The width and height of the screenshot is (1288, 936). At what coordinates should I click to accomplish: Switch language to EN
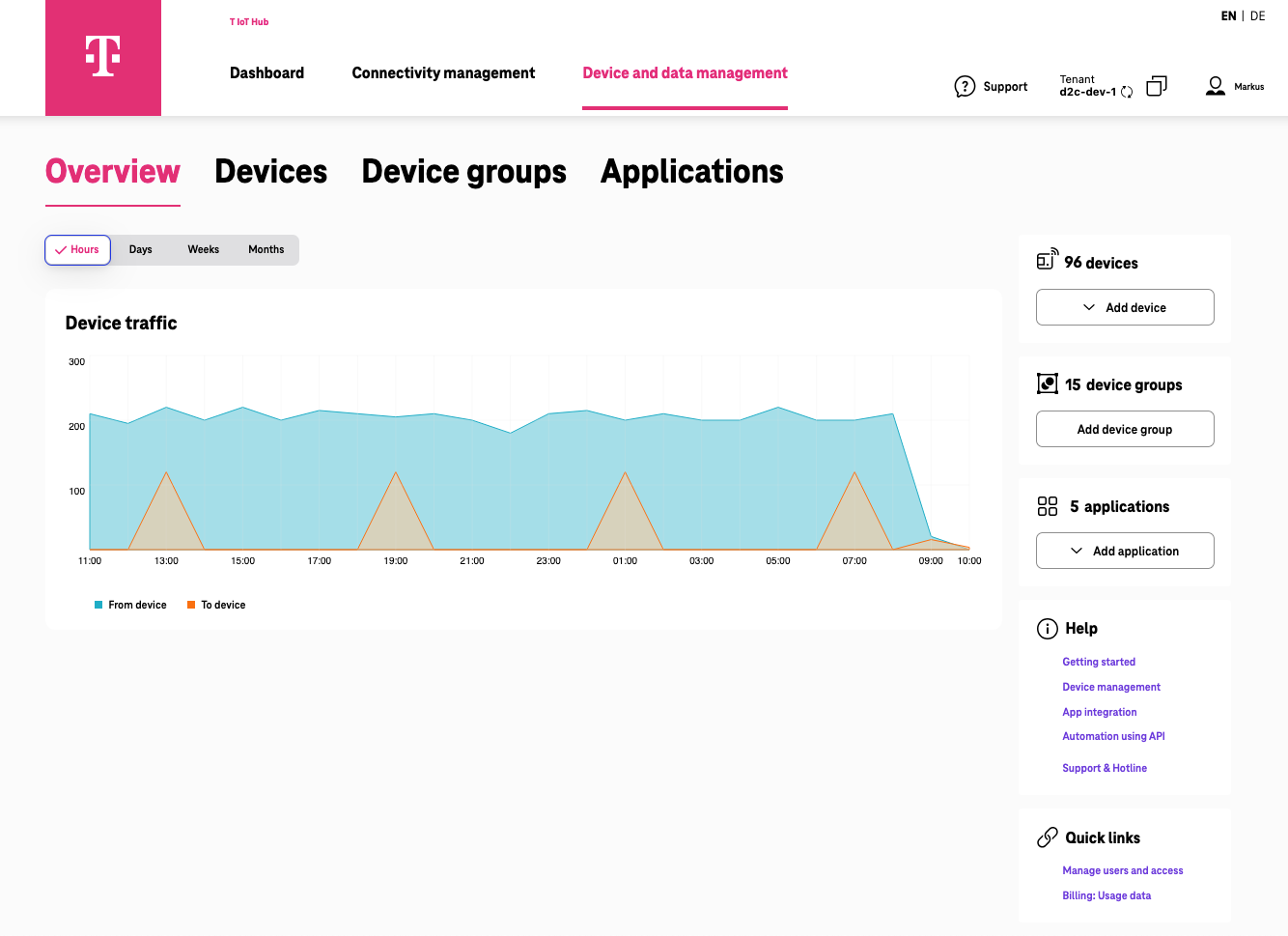coord(1228,16)
